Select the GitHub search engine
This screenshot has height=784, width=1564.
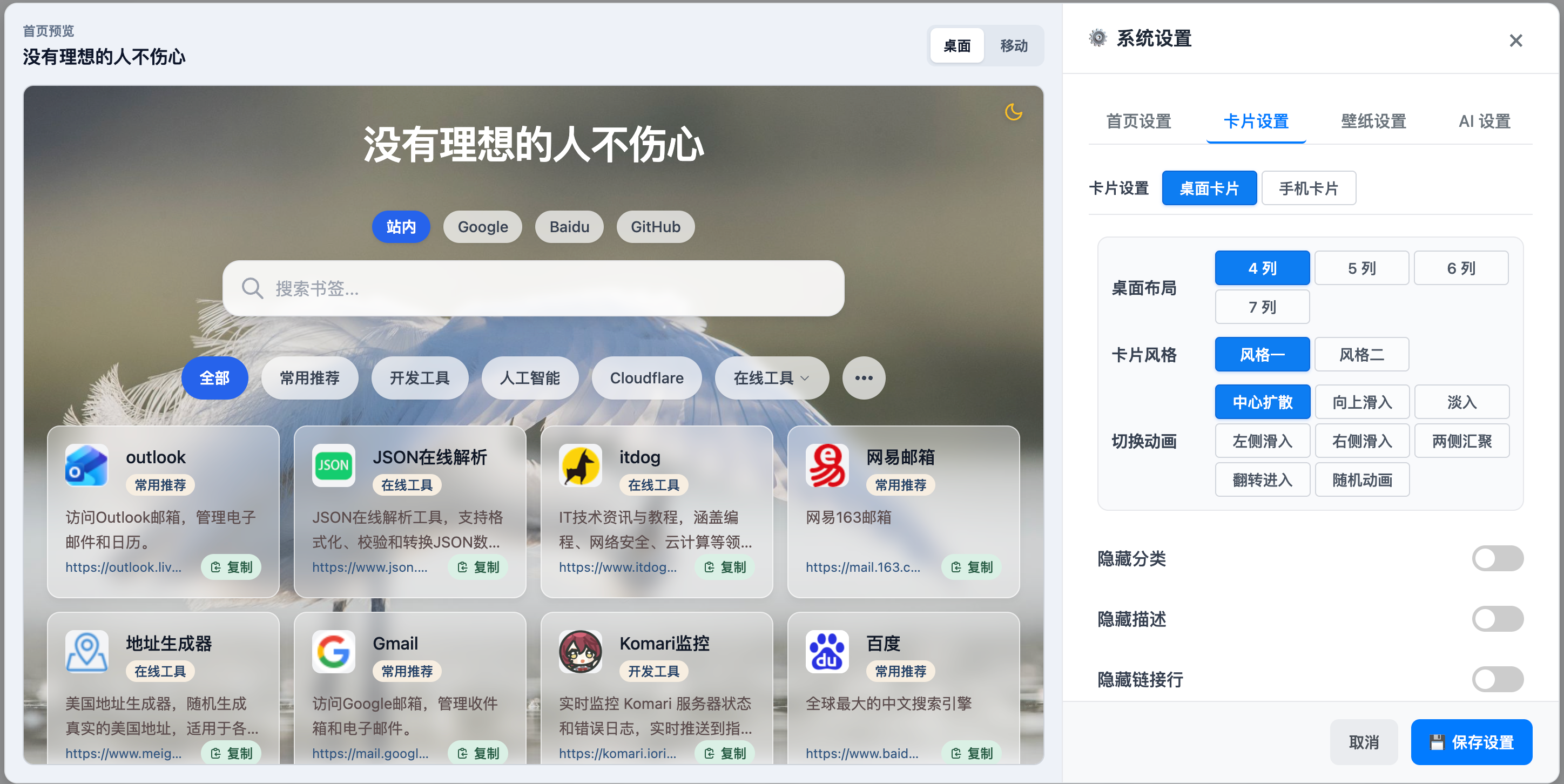click(655, 227)
